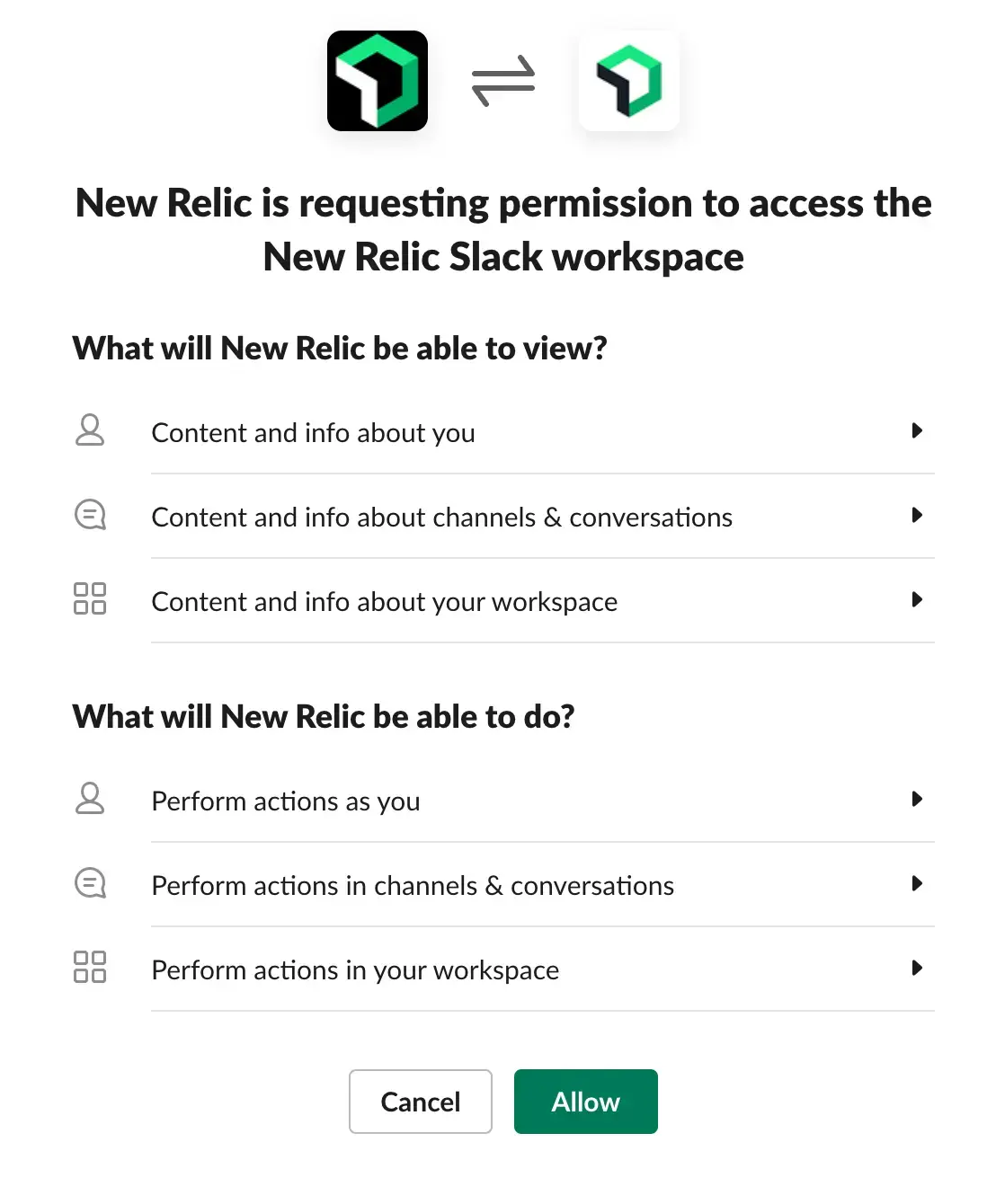Click grid icon beside 'Content and info about your workspace'
Image resolution: width=987 pixels, height=1204 pixels.
click(x=90, y=598)
